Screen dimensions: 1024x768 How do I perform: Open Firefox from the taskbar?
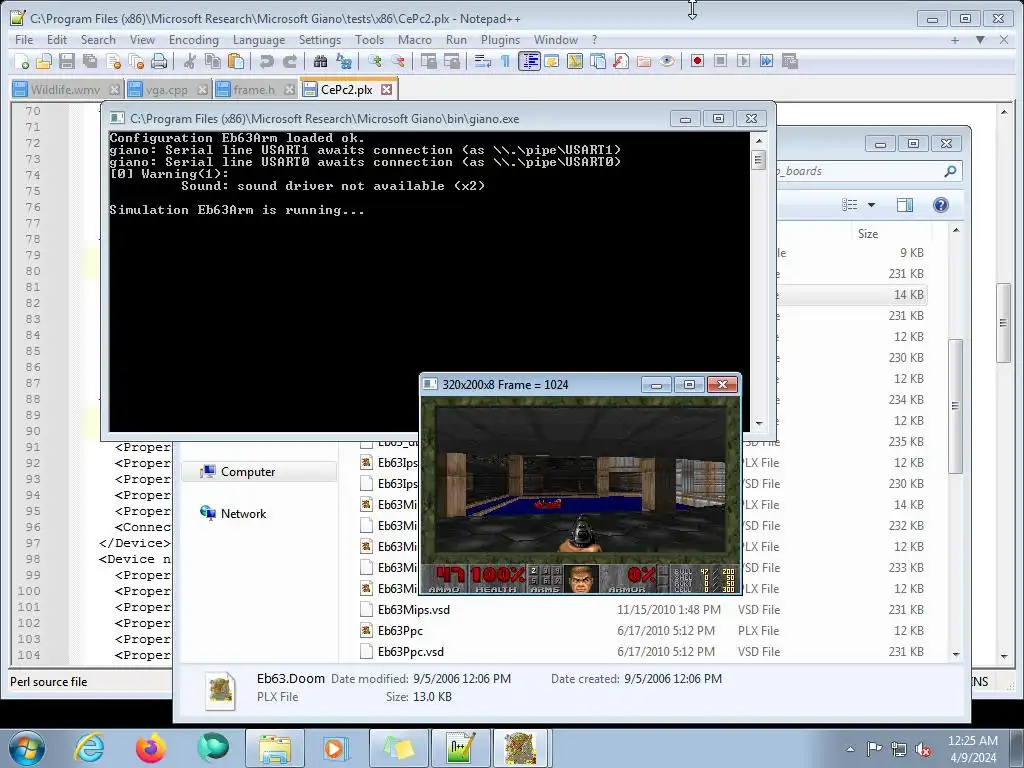point(150,748)
